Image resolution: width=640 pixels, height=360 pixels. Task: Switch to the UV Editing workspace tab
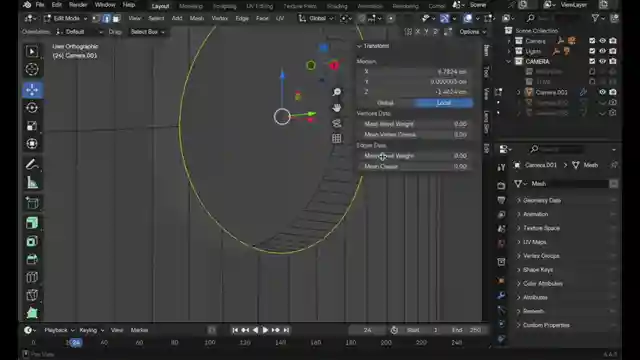[260, 6]
